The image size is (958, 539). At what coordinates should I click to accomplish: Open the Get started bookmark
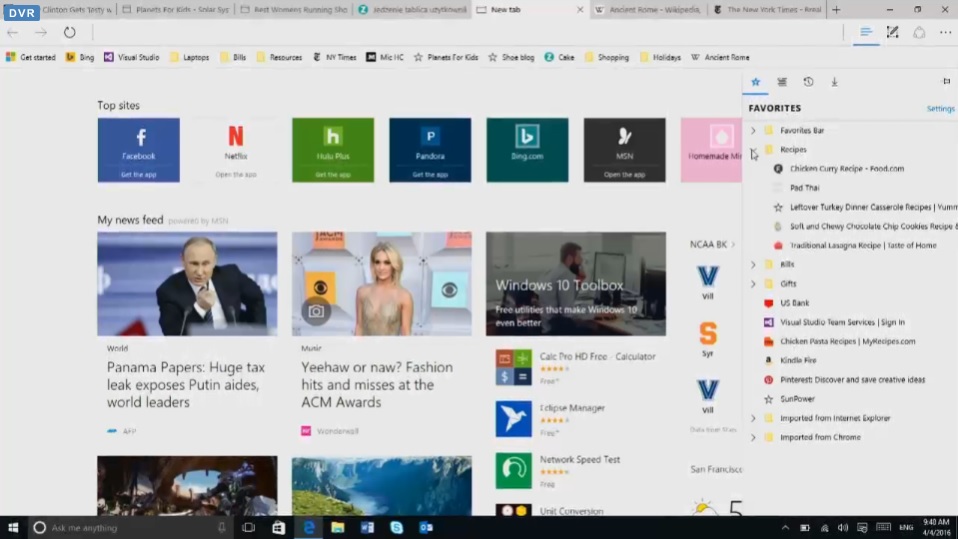(31, 57)
